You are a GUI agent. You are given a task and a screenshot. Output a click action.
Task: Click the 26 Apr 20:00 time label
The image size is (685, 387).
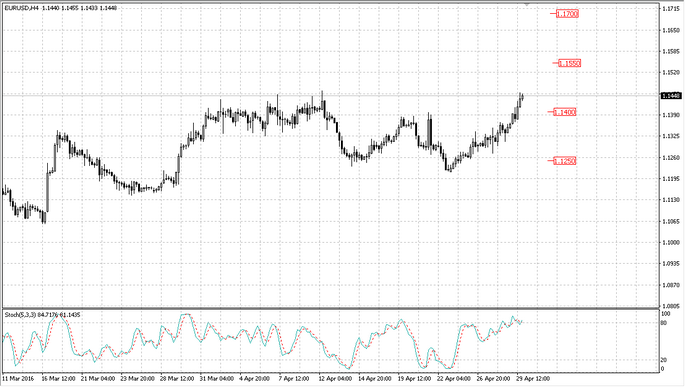494,379
